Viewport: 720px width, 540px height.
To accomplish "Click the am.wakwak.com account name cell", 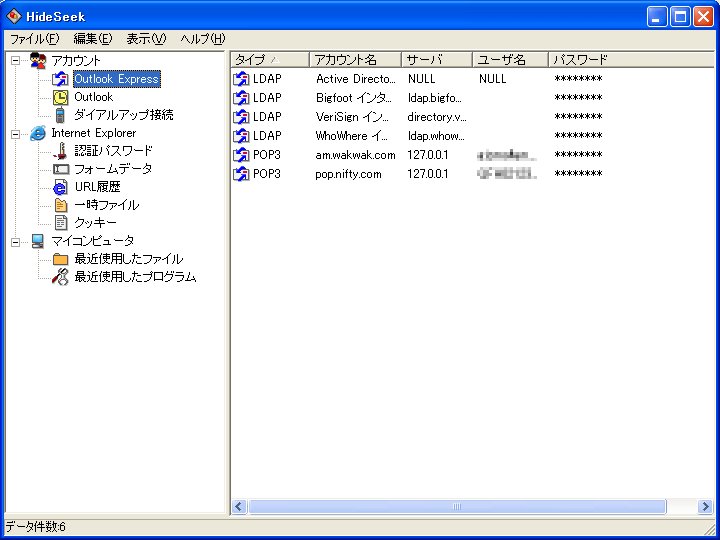I will point(355,155).
